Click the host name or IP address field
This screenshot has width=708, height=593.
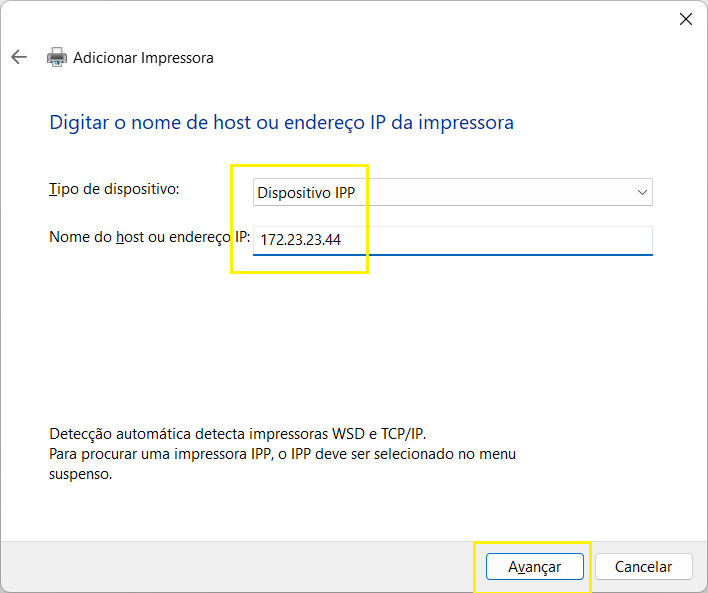point(452,240)
